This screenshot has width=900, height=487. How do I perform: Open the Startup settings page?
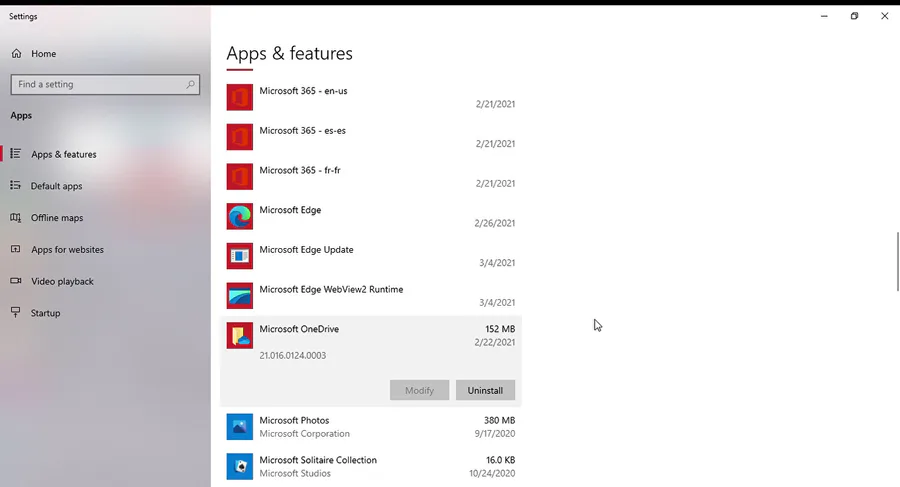[45, 313]
